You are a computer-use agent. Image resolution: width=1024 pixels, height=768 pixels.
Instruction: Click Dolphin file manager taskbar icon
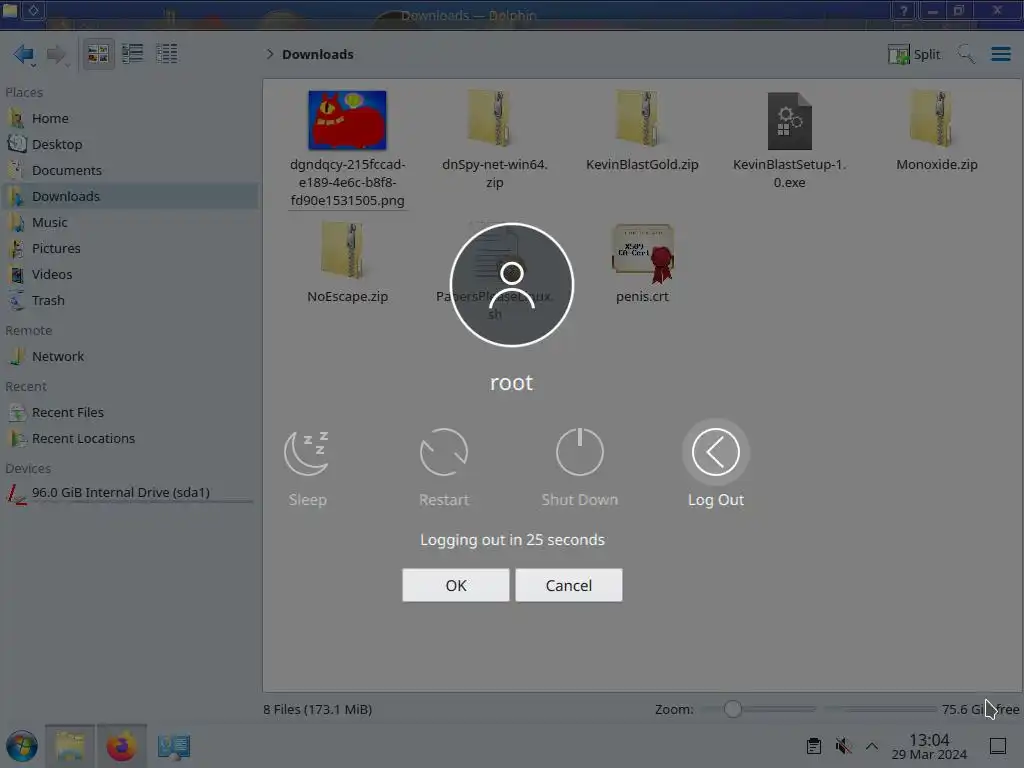pyautogui.click(x=70, y=746)
